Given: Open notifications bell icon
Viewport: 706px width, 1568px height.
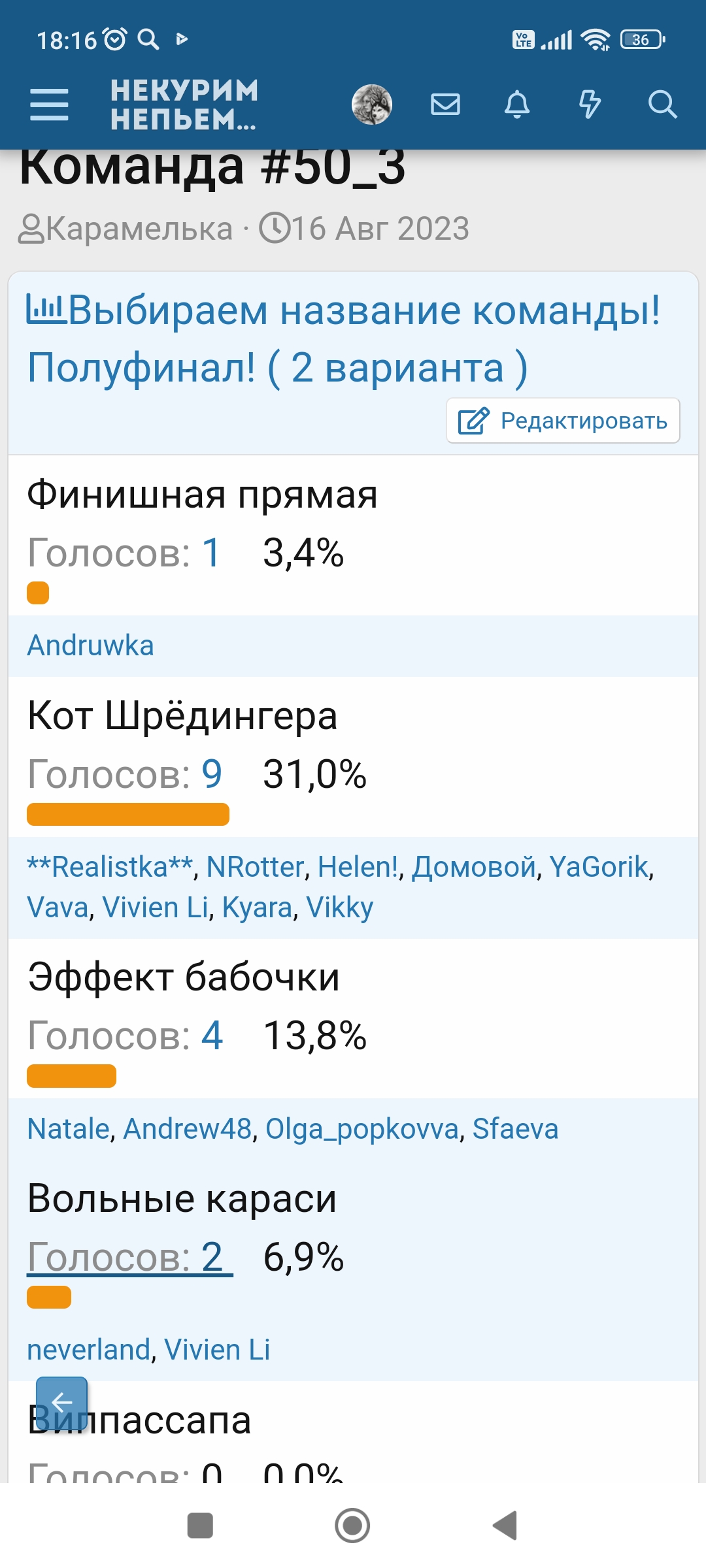Looking at the screenshot, I should tap(517, 105).
